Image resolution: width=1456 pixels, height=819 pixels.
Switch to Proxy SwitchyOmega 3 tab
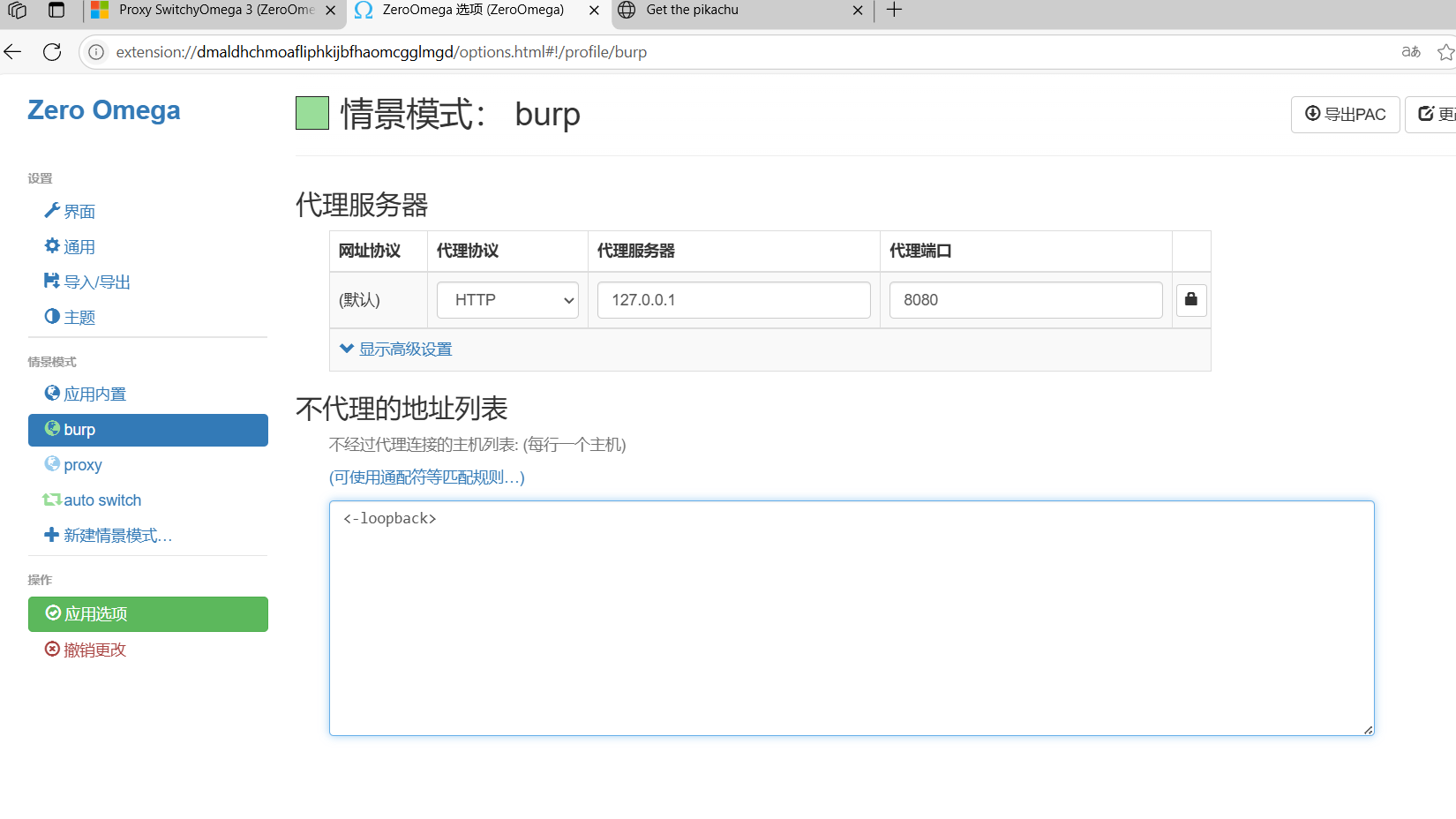pyautogui.click(x=216, y=11)
